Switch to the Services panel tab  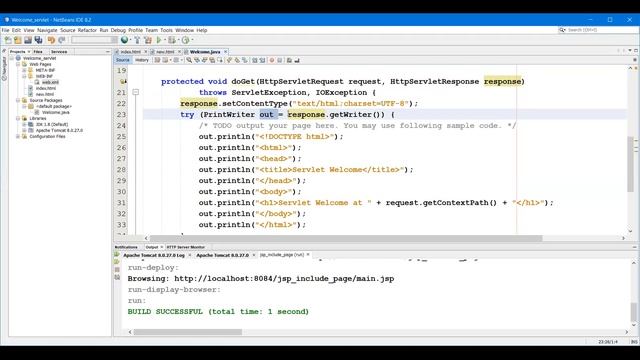[x=59, y=52]
